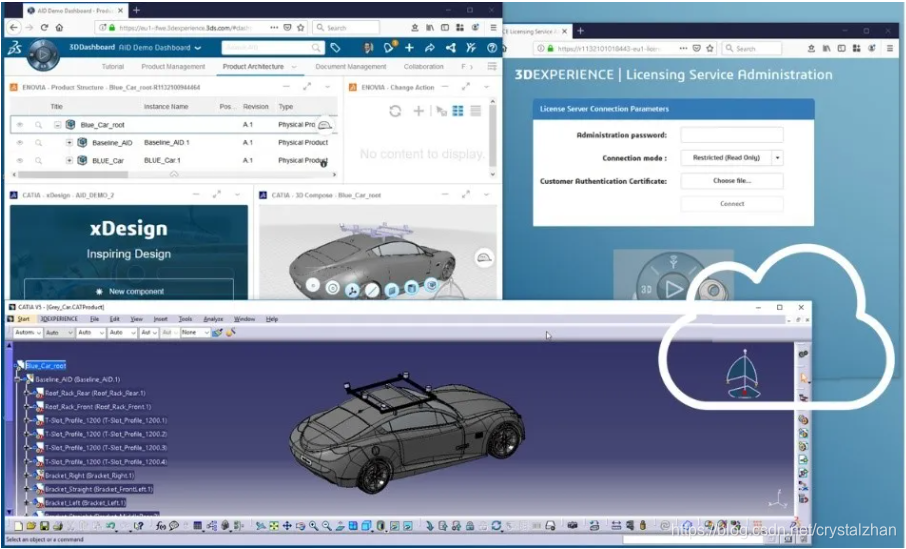Toggle eye visibility for Blue_Car_root row
This screenshot has width=906, height=549.
coord(20,125)
